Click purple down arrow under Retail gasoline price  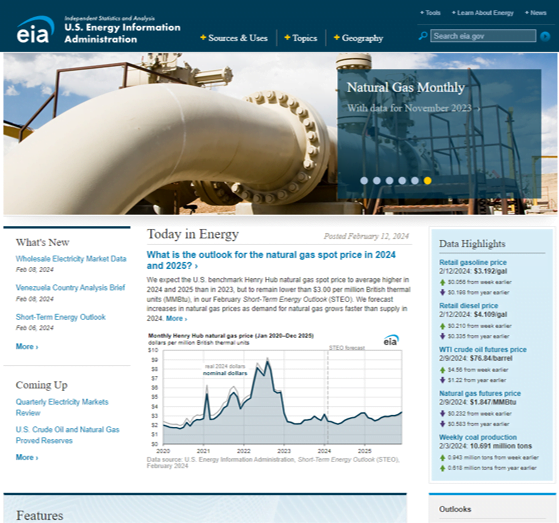coord(442,292)
